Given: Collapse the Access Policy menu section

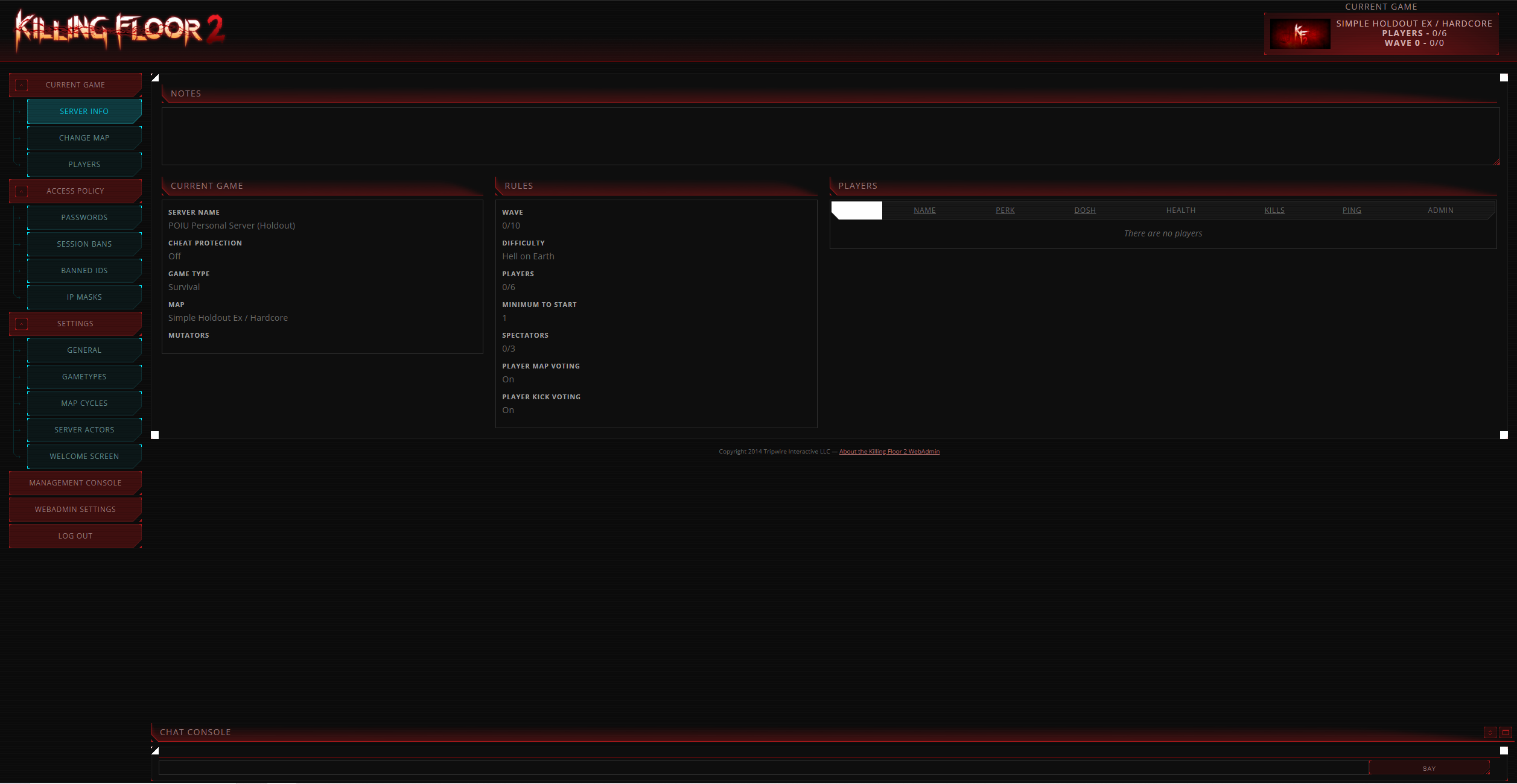Looking at the screenshot, I should [x=21, y=191].
